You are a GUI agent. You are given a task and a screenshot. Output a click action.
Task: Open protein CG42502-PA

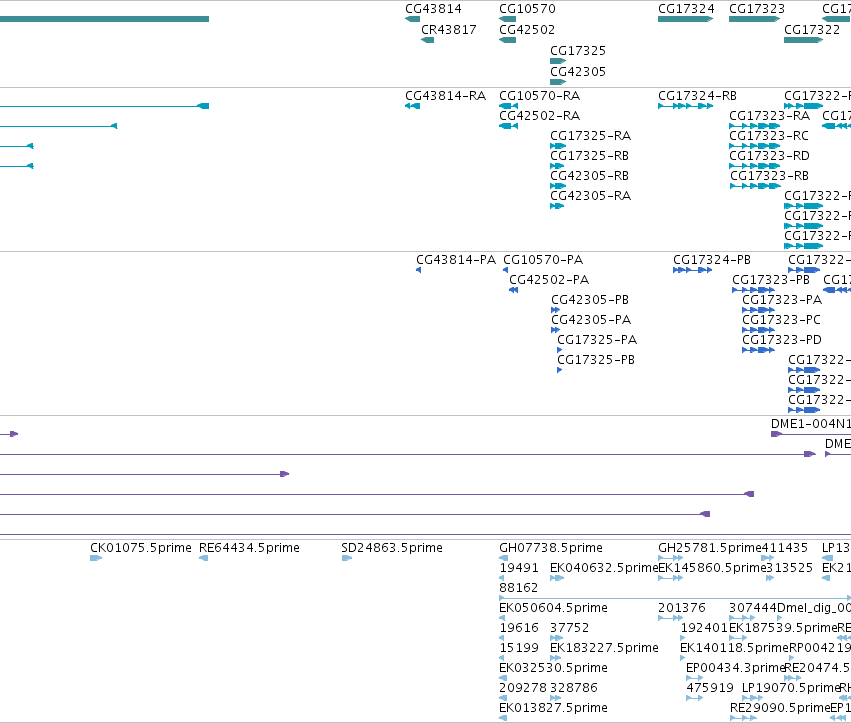549,281
